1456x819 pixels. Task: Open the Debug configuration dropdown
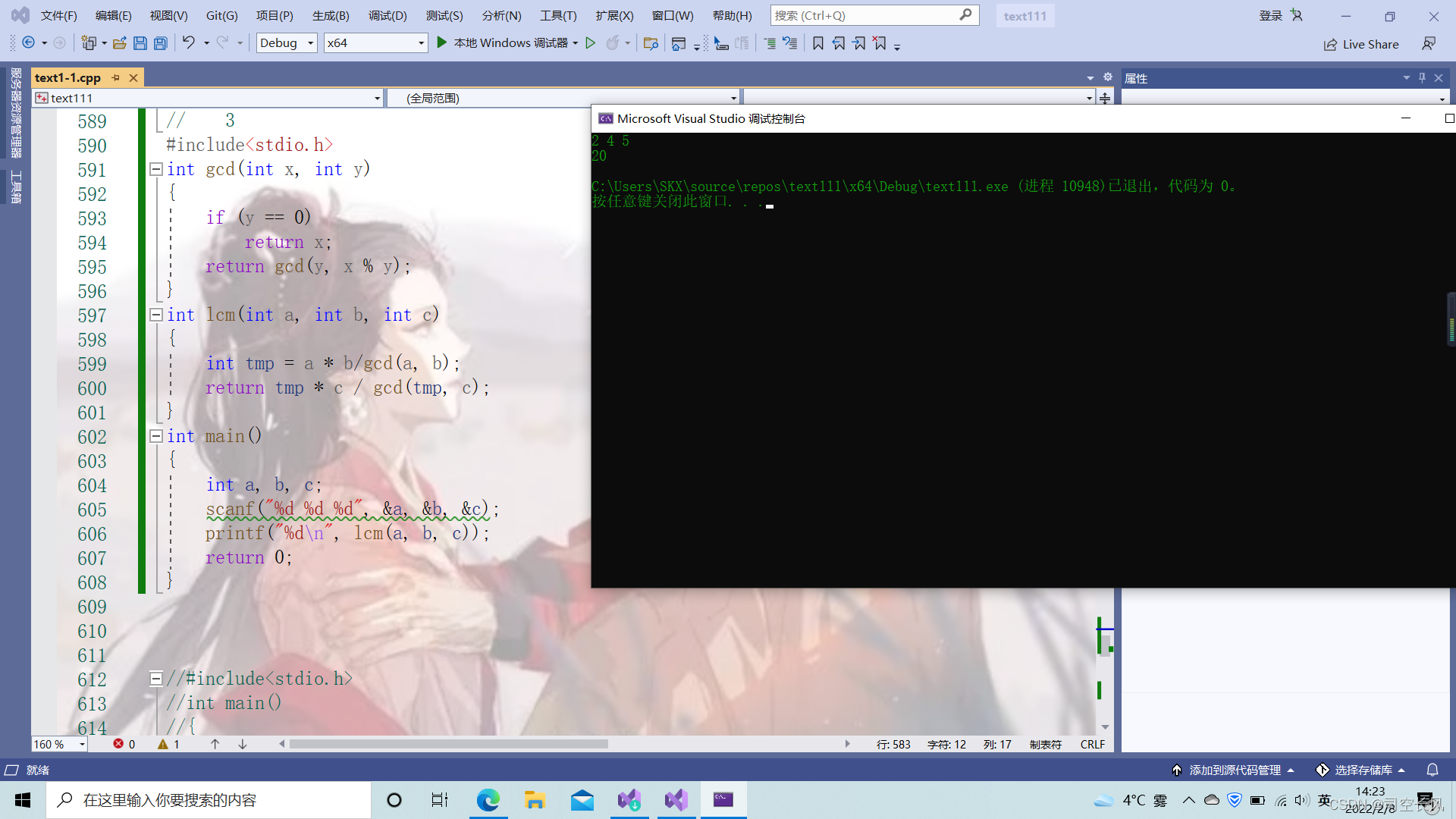click(287, 43)
